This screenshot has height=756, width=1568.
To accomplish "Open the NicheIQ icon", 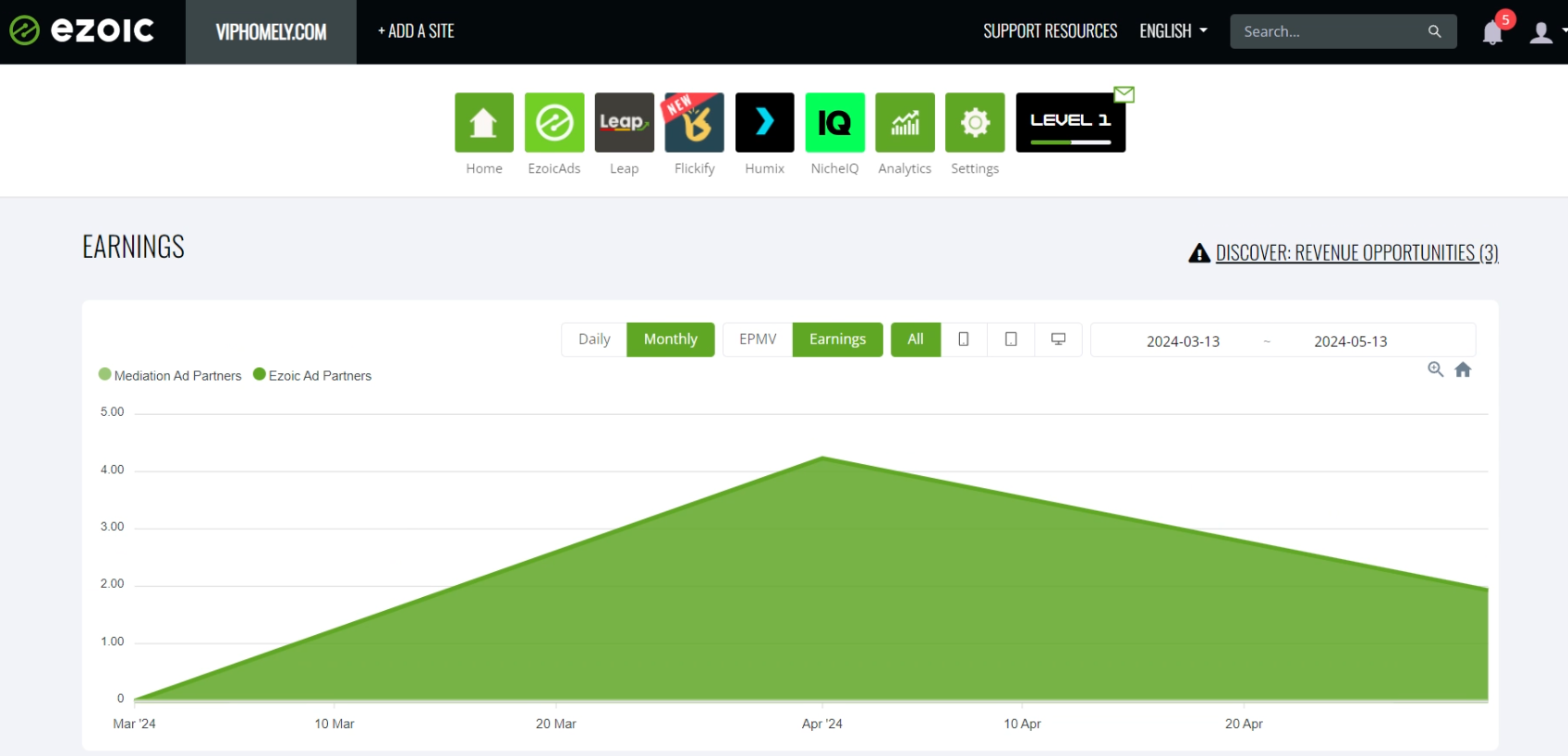I will [835, 122].
